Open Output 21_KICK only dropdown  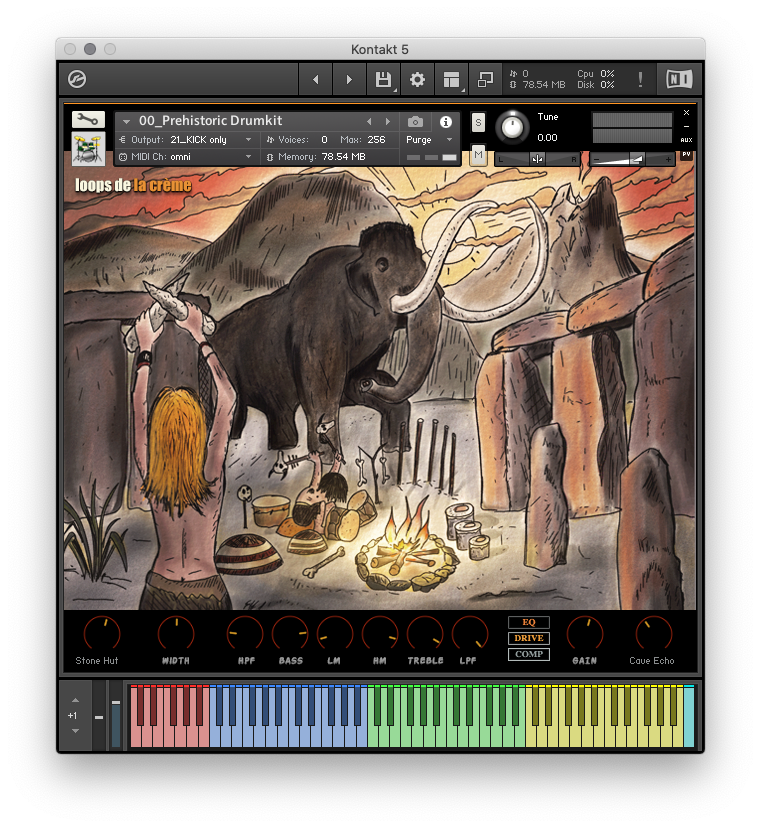[186, 139]
